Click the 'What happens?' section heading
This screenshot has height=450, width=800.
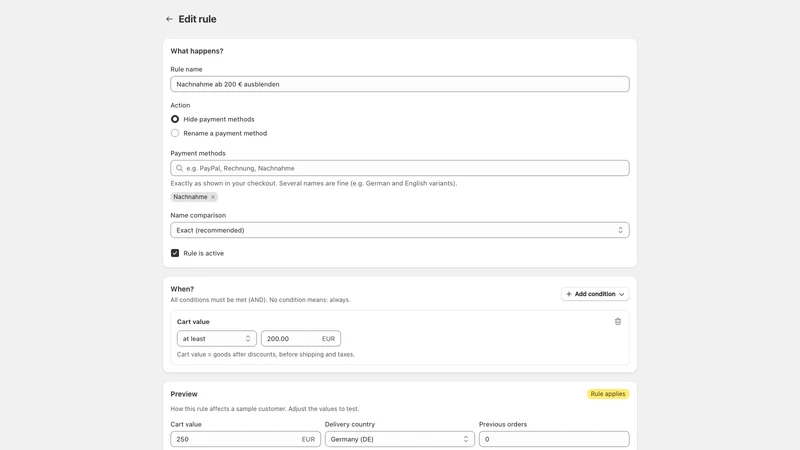197,51
